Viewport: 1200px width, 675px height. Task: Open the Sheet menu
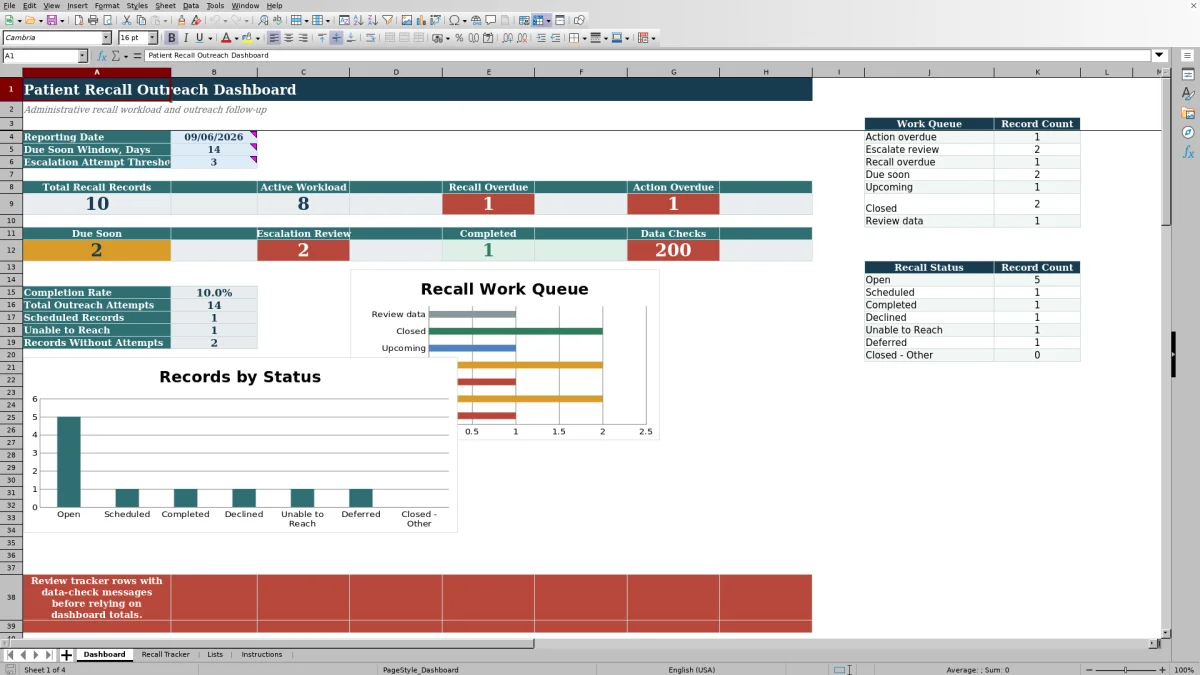coord(165,6)
